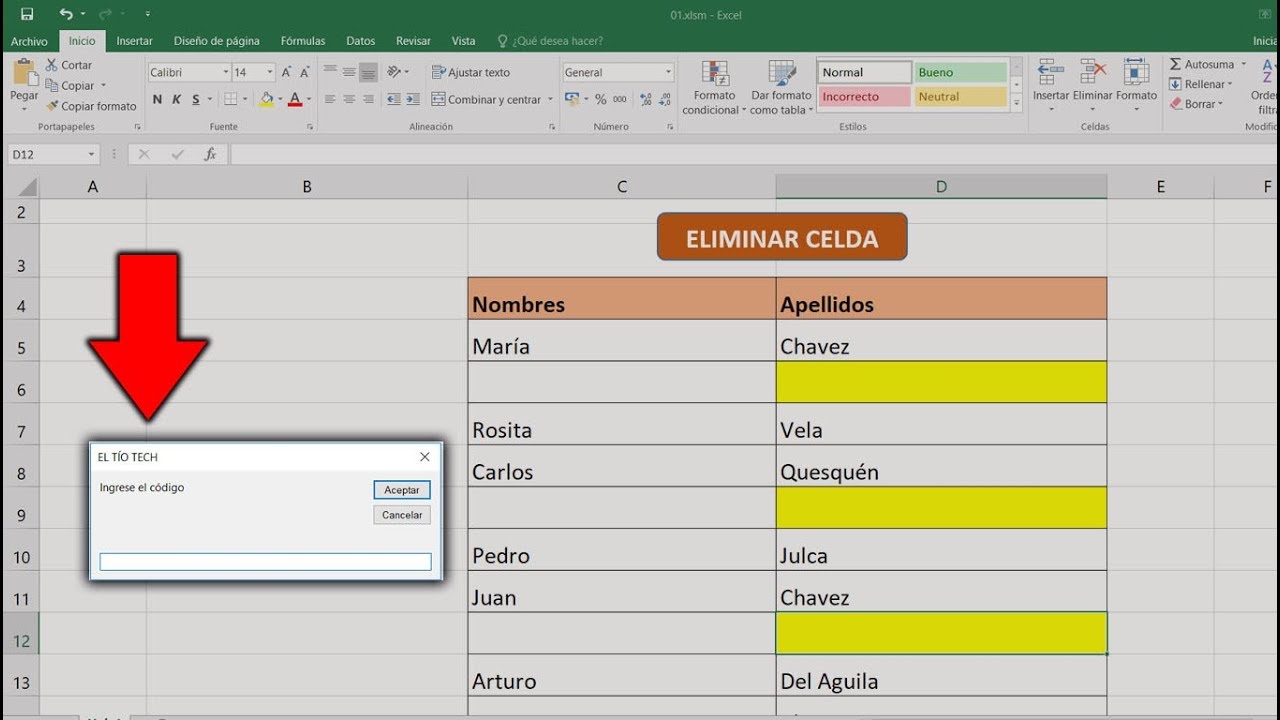Click the increase decimal icon
Viewport: 1280px width, 720px height.
pos(646,100)
